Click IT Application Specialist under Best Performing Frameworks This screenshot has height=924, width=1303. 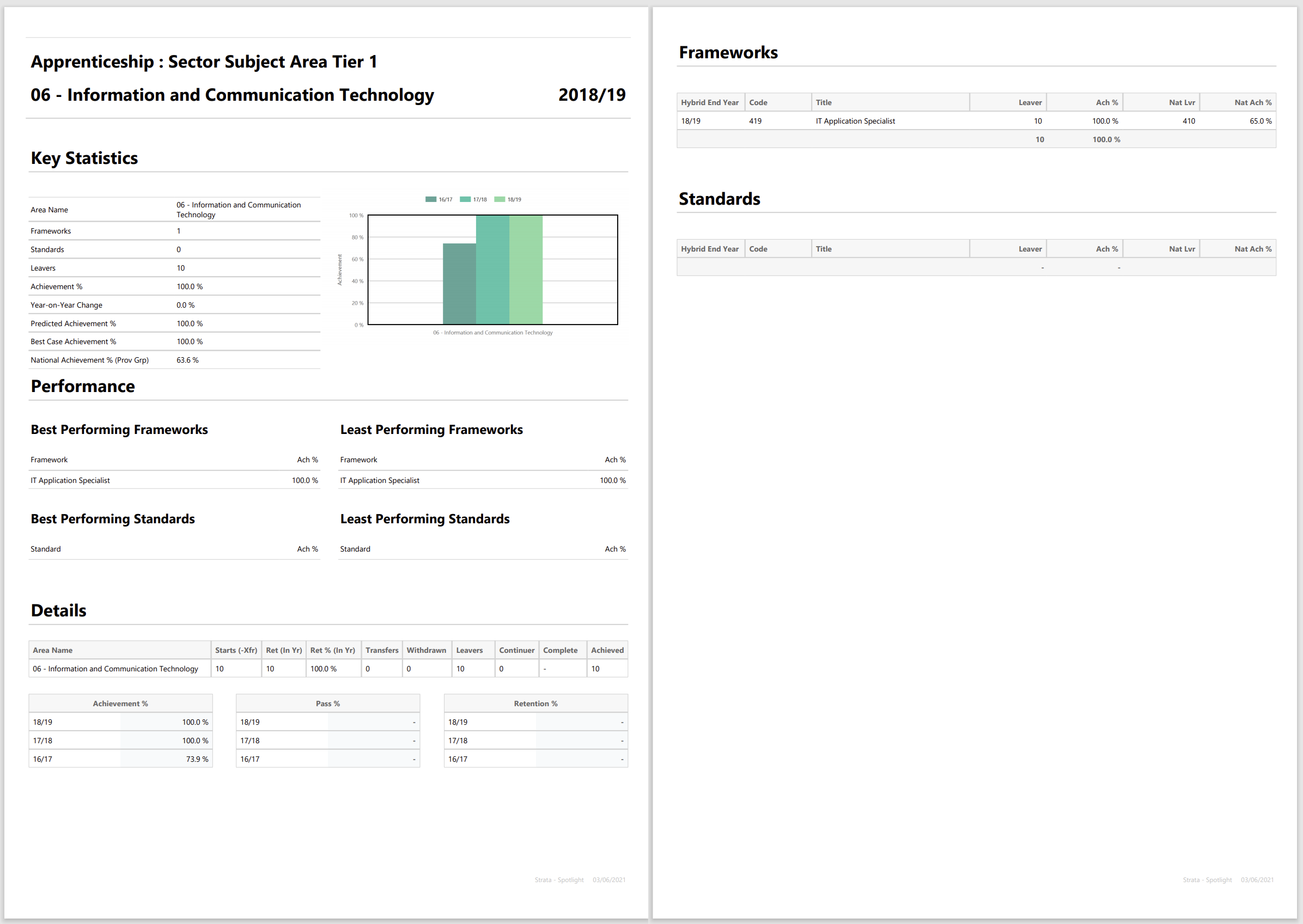(x=71, y=480)
